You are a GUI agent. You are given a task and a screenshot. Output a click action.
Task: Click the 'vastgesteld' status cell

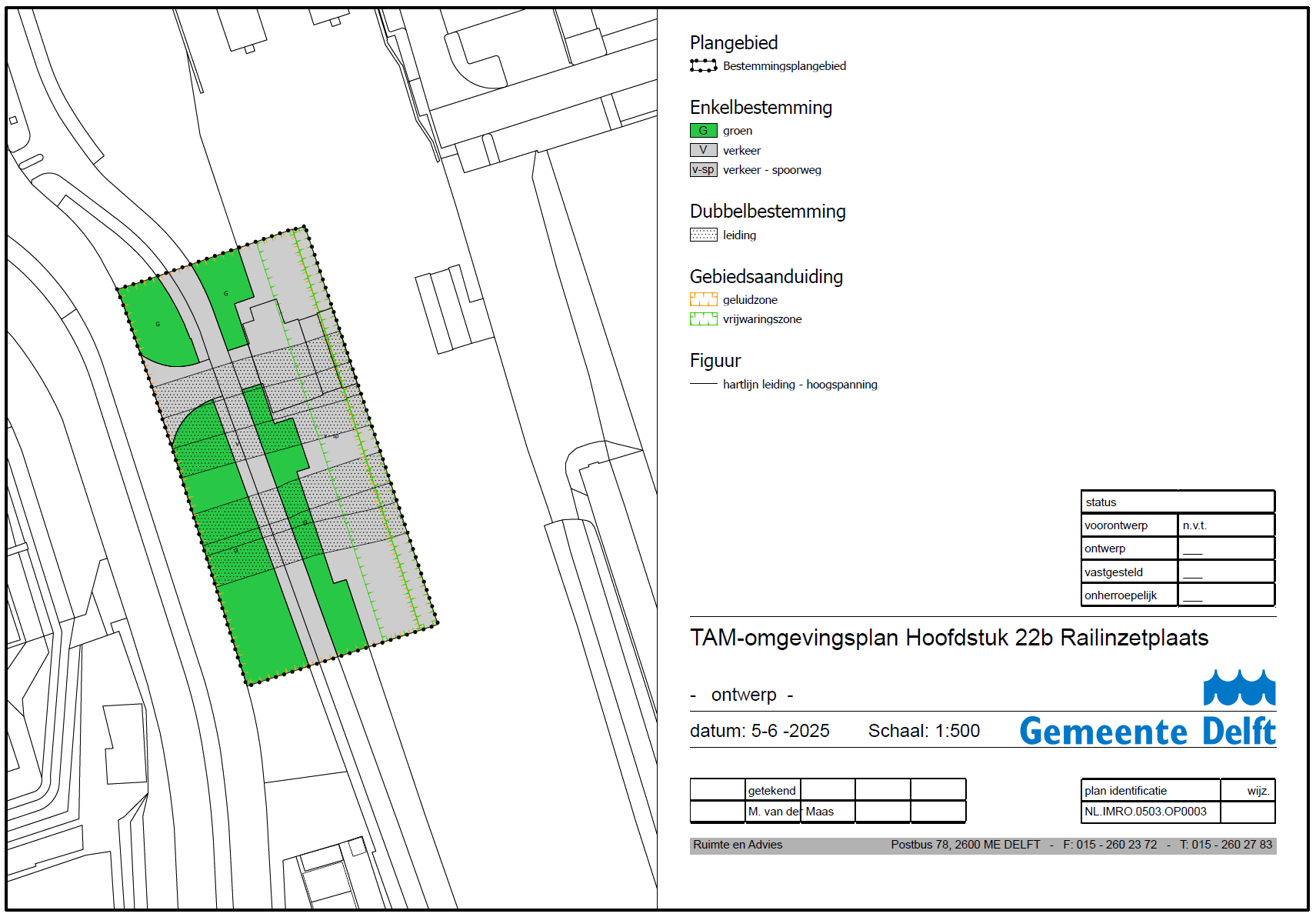[x=1129, y=572]
